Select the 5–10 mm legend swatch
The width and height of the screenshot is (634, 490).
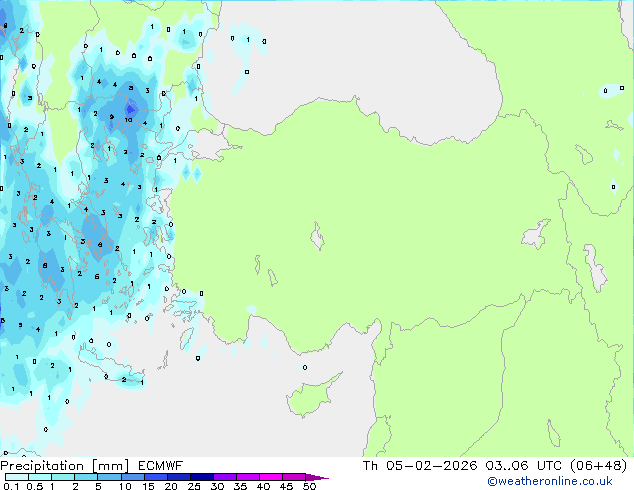click(110, 477)
